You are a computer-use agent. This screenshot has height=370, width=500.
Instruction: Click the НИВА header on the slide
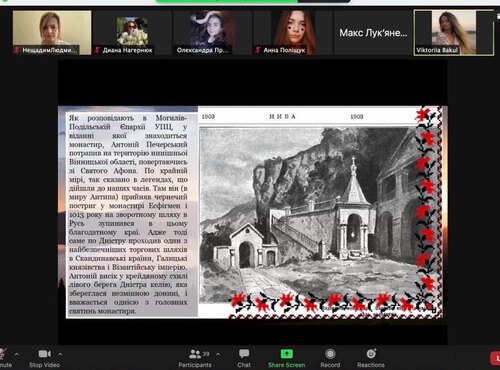coord(282,117)
